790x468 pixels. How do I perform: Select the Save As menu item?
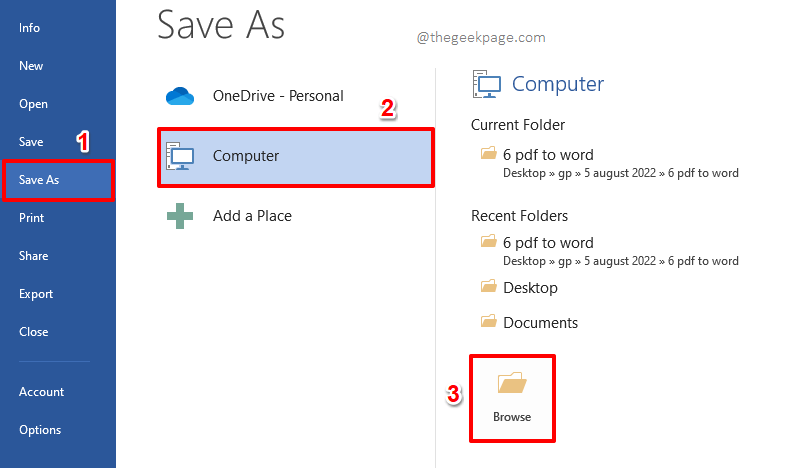pyautogui.click(x=38, y=180)
